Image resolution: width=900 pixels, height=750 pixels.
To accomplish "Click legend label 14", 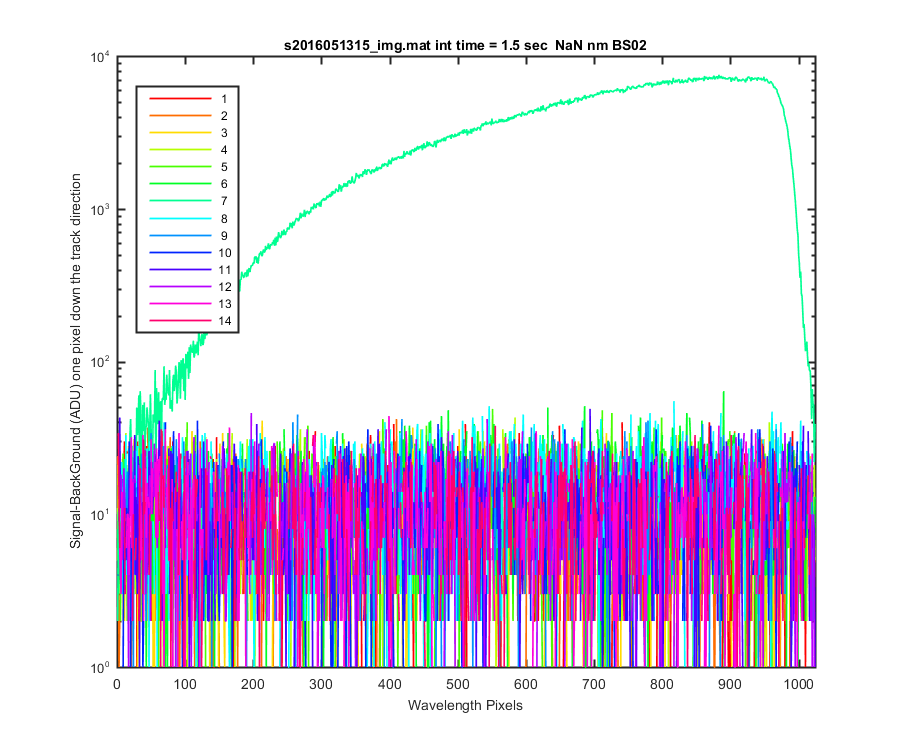I will click(x=225, y=321).
